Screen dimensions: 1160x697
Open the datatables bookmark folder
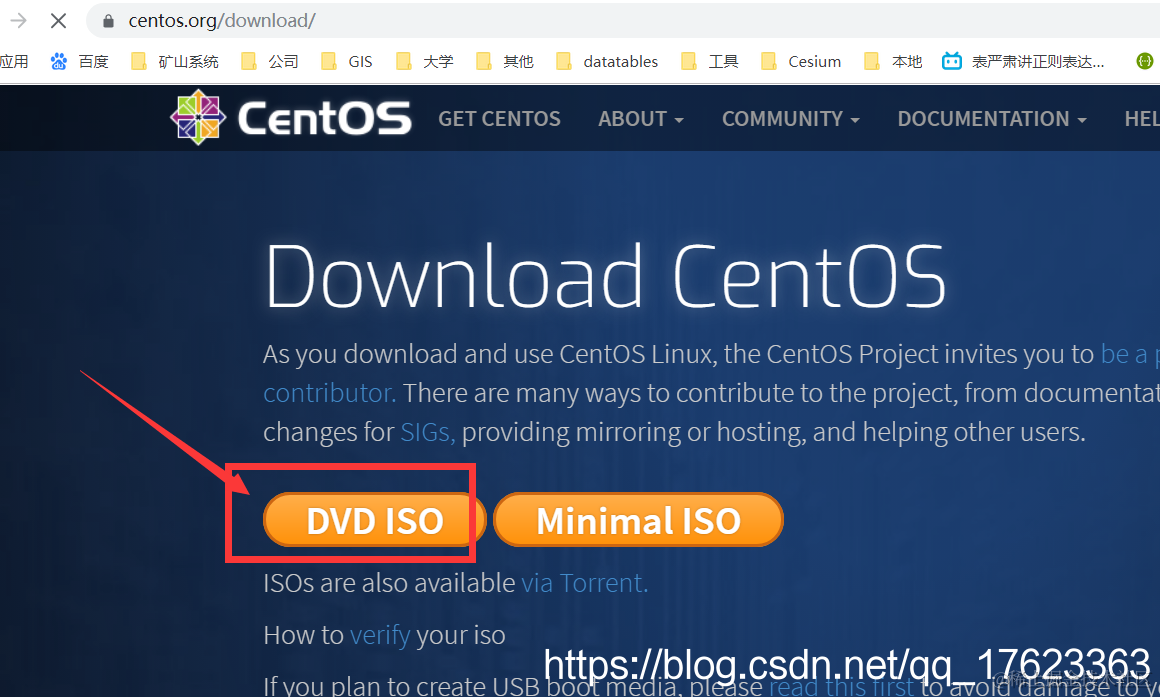click(607, 61)
